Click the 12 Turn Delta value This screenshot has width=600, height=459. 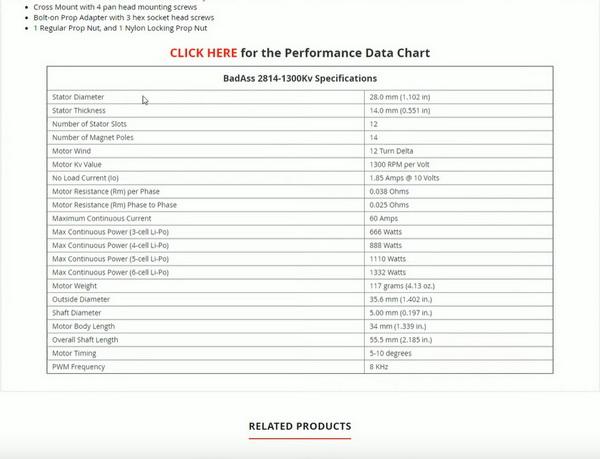click(x=392, y=151)
